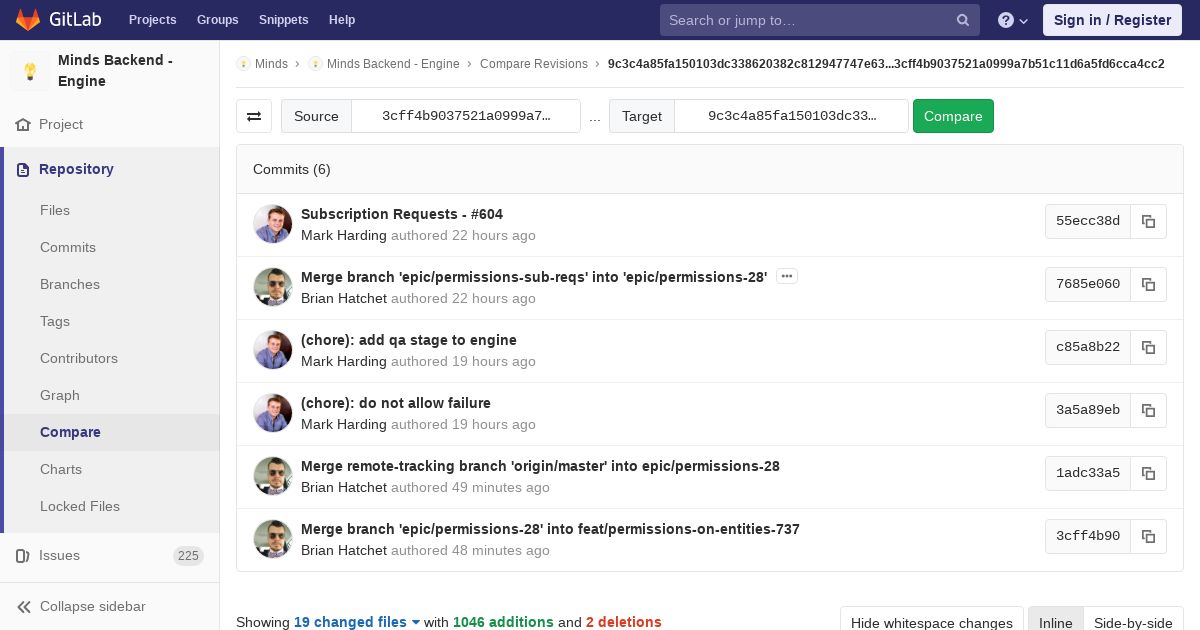The height and width of the screenshot is (630, 1200).
Task: Copy commit SHA c85a8b22
Action: coord(1148,348)
